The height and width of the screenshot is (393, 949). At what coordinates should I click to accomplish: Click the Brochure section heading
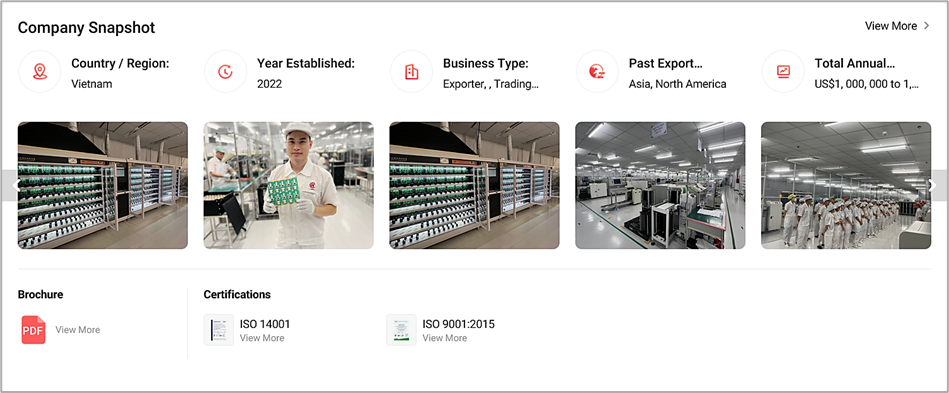[41, 295]
